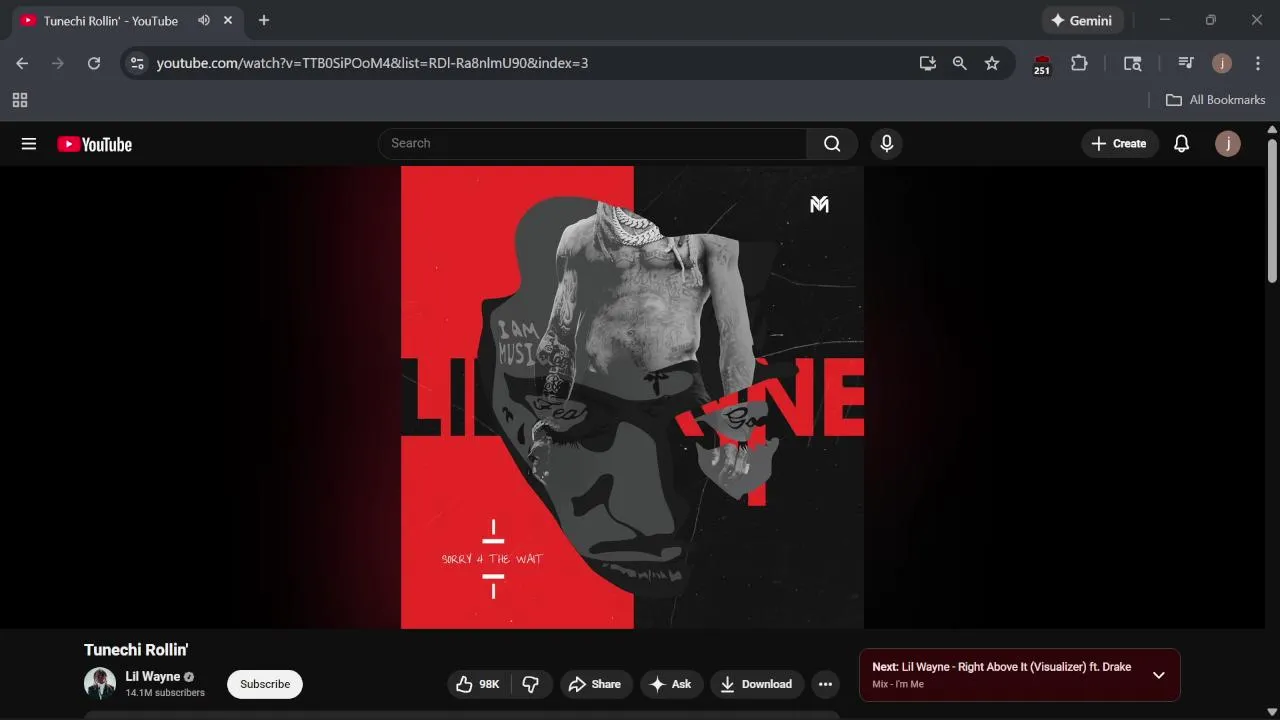Subscribe to Lil Wayne channel
This screenshot has width=1280, height=720.
coord(265,684)
